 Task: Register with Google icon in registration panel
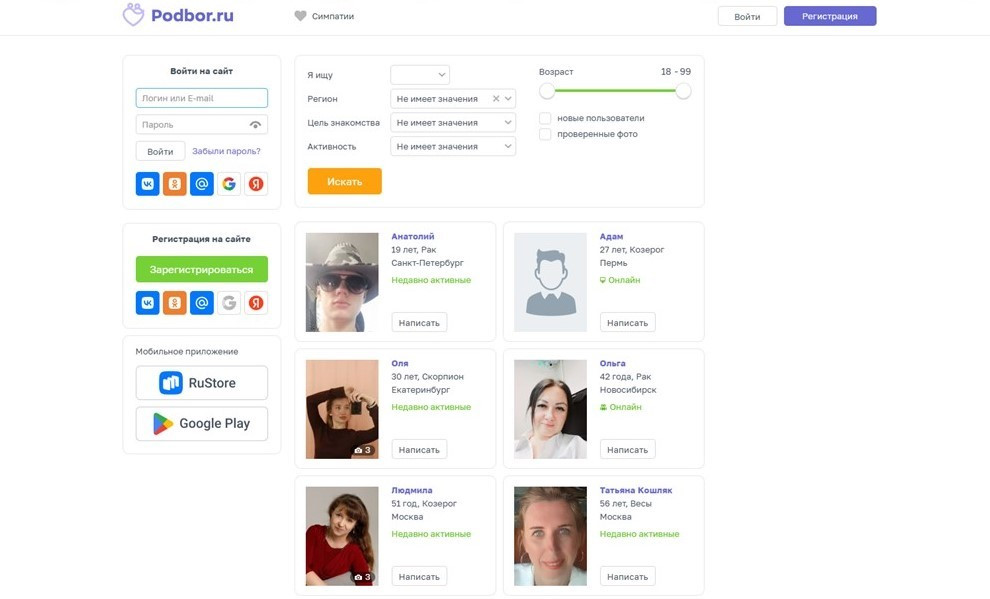(229, 303)
